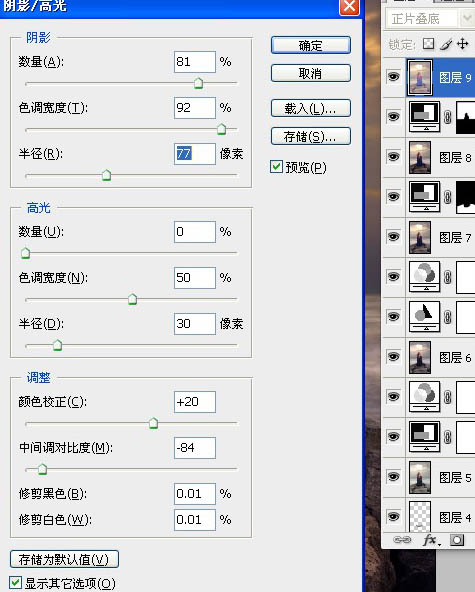Toggle lock image pixels brush icon

446,44
